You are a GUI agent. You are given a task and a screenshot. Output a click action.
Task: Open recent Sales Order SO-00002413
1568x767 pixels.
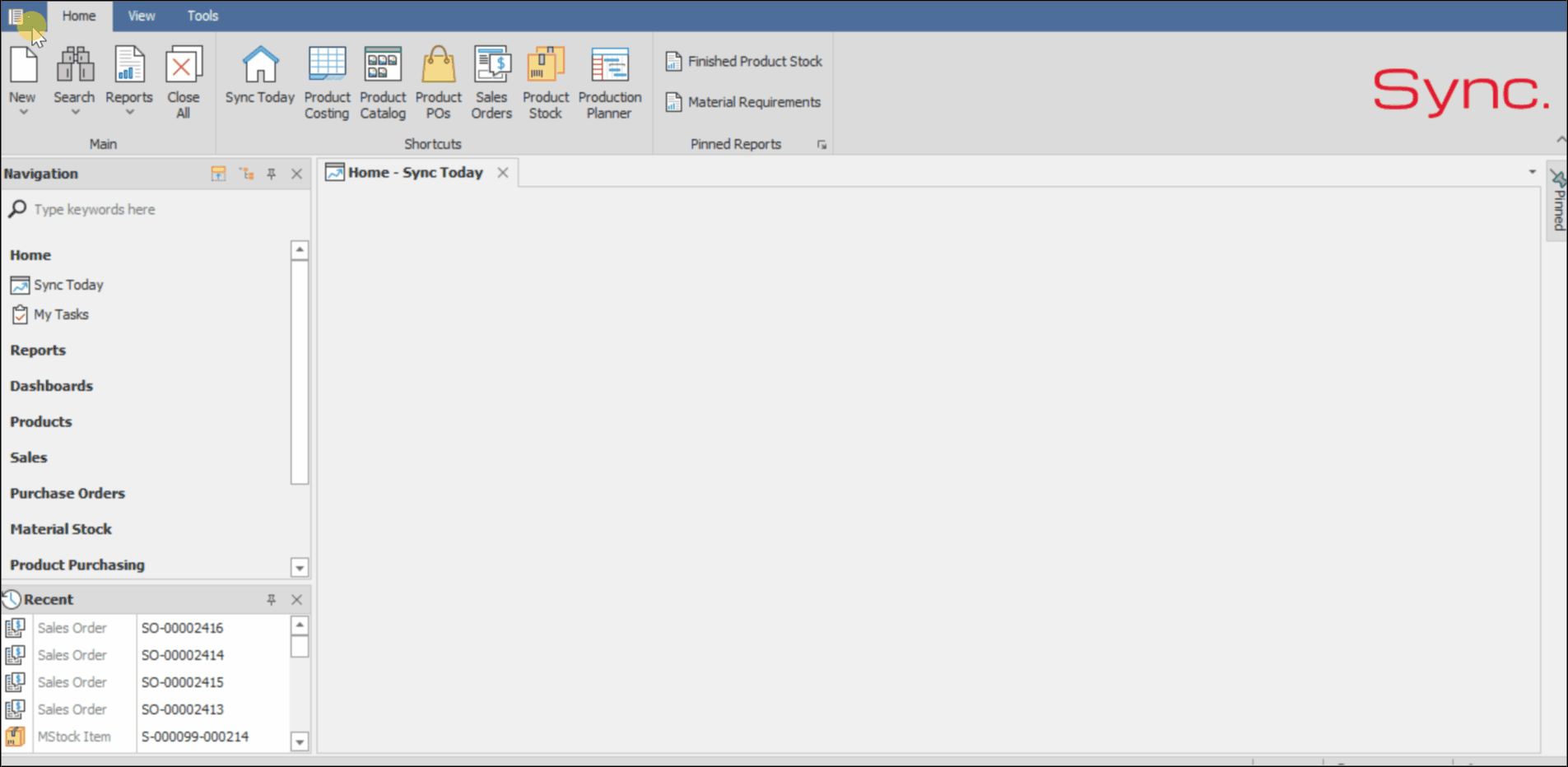[x=146, y=709]
